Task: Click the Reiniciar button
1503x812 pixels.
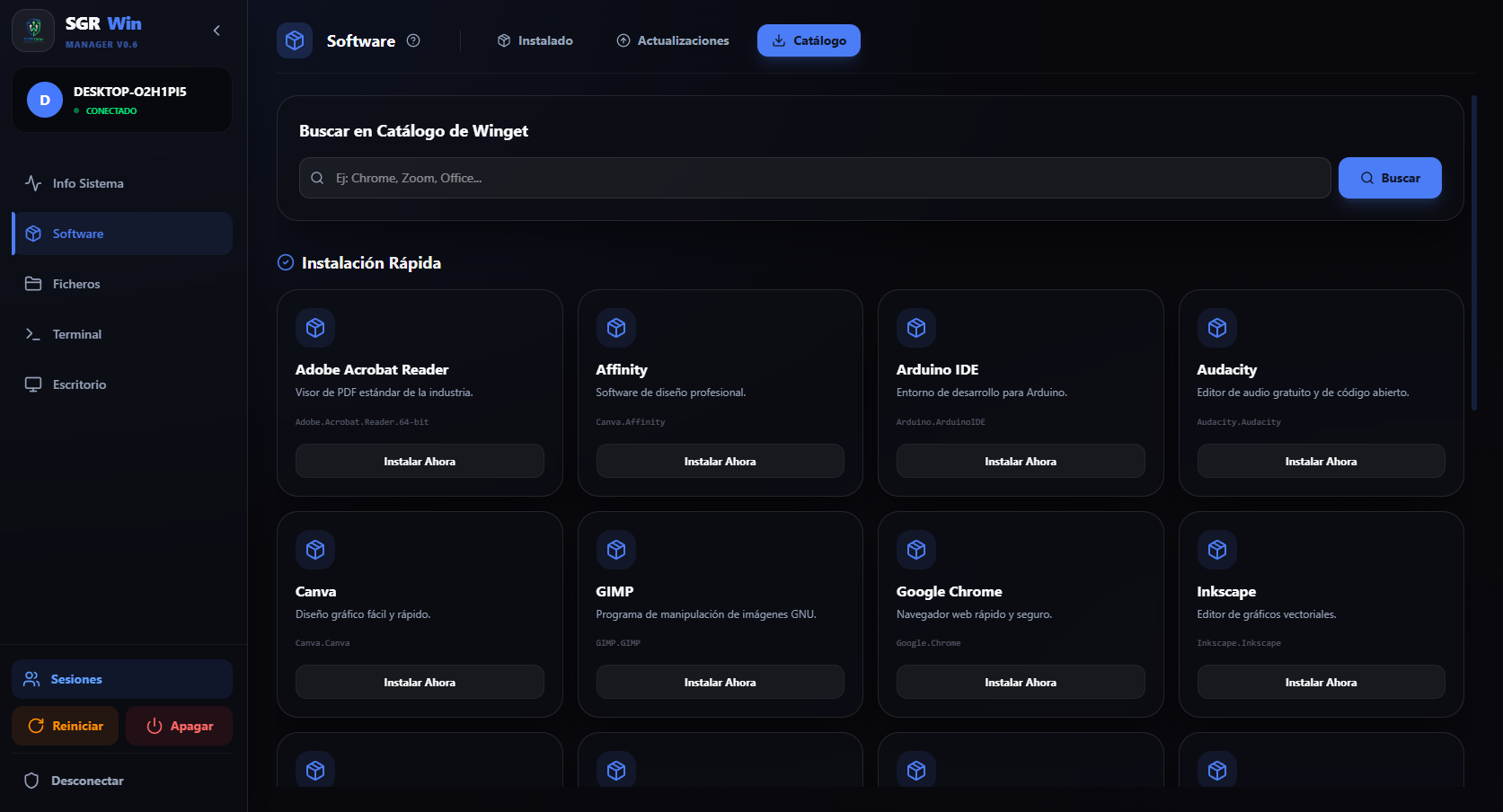Action: click(x=66, y=726)
